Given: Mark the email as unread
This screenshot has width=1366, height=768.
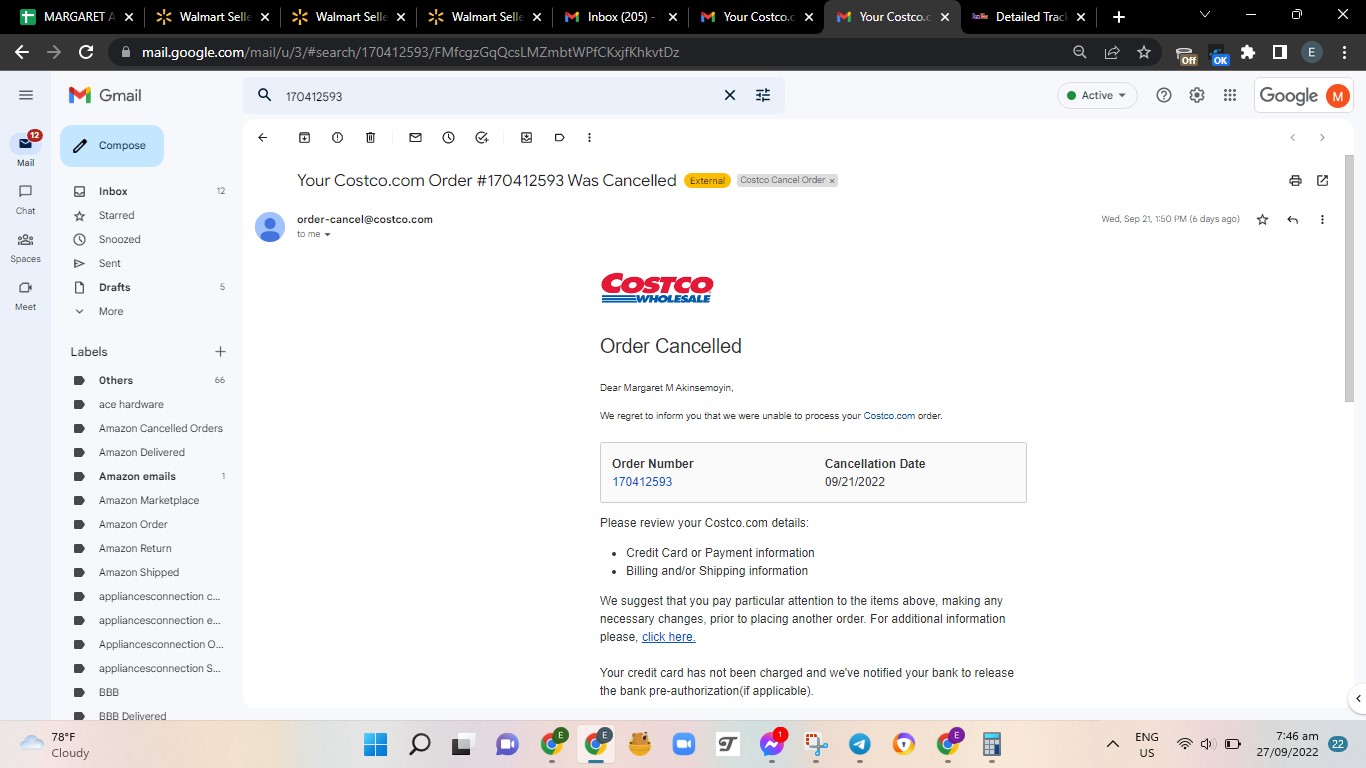Looking at the screenshot, I should (x=416, y=137).
